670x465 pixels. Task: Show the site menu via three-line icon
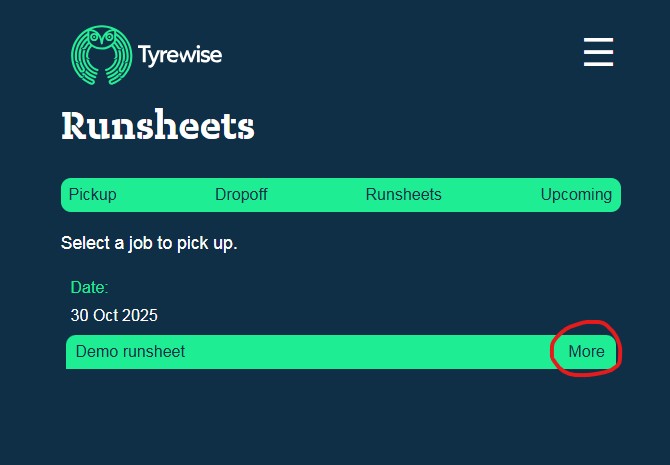(598, 52)
